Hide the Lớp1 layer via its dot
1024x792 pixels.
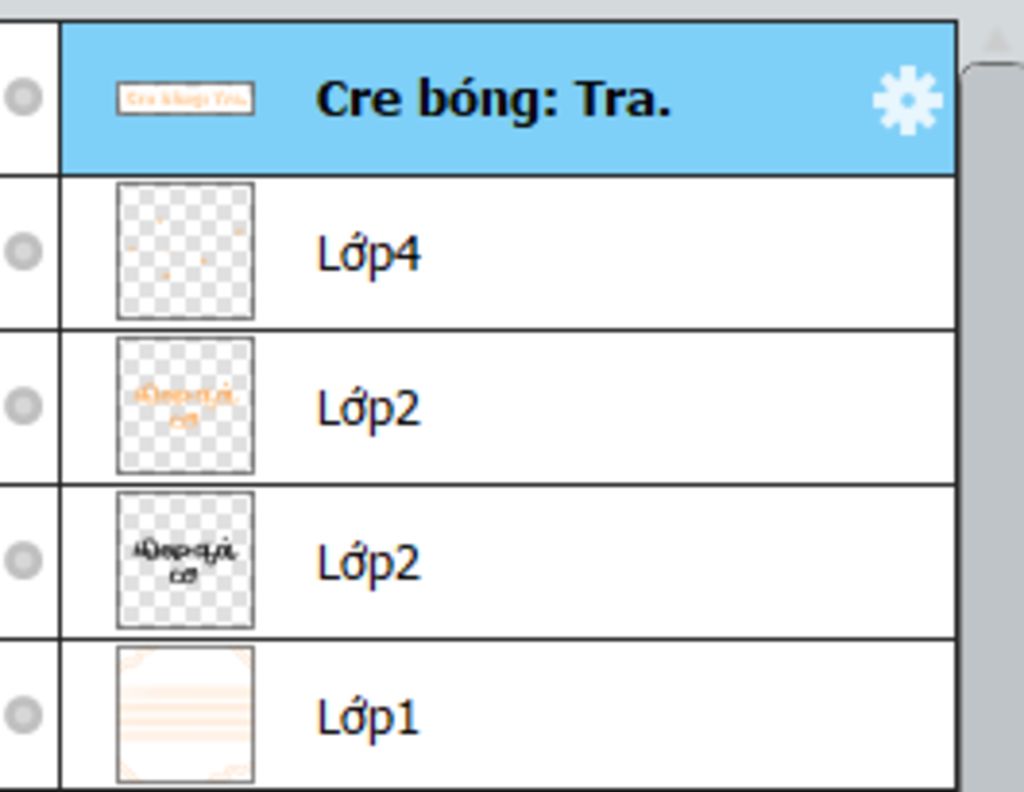tap(24, 714)
